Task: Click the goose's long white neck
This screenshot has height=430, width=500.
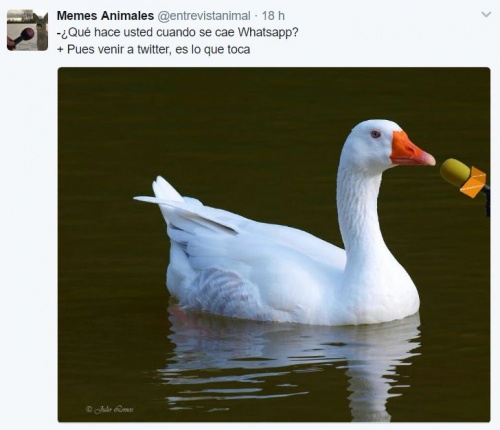Action: 360,213
